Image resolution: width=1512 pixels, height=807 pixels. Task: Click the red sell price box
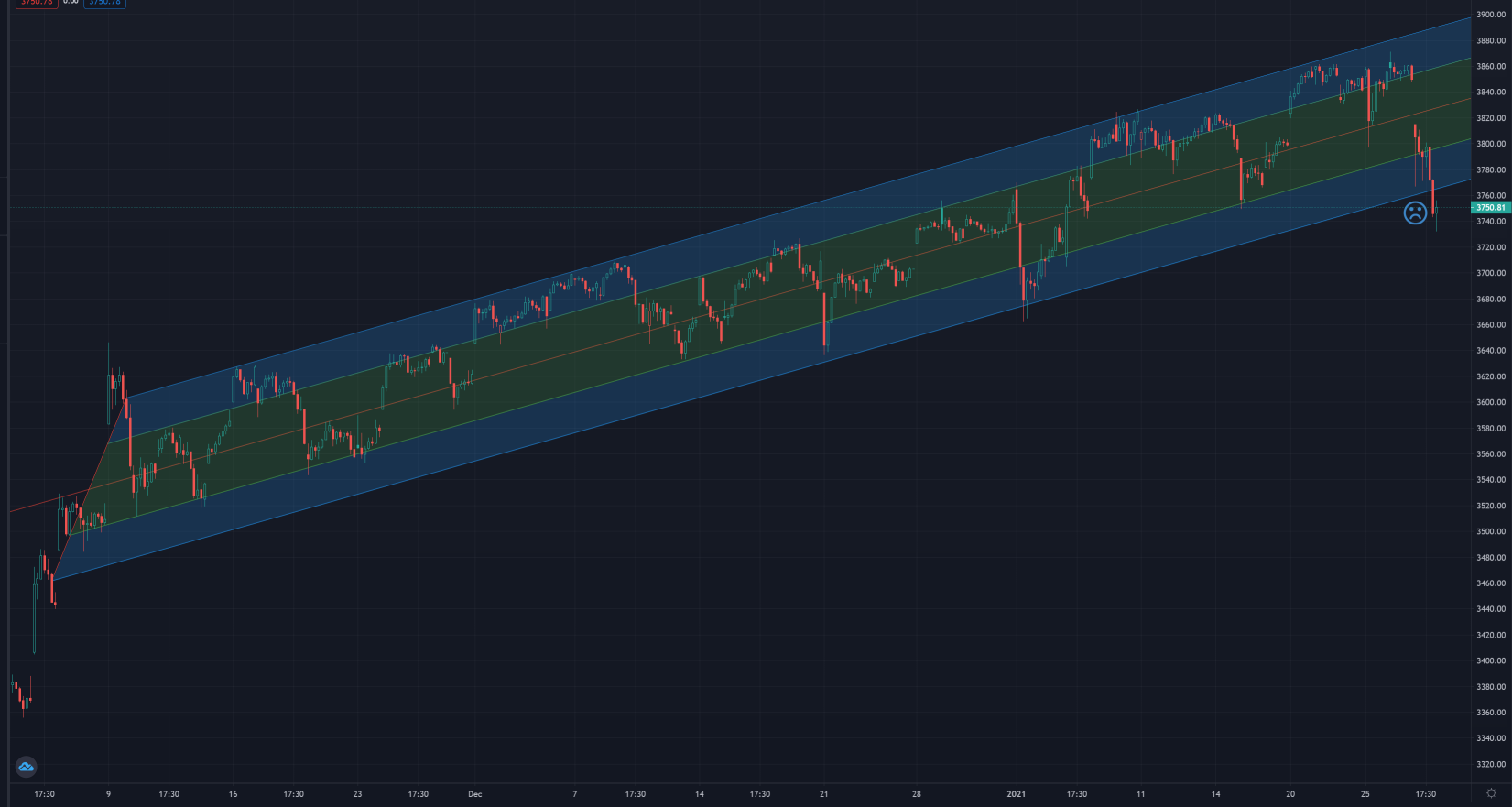37,3
